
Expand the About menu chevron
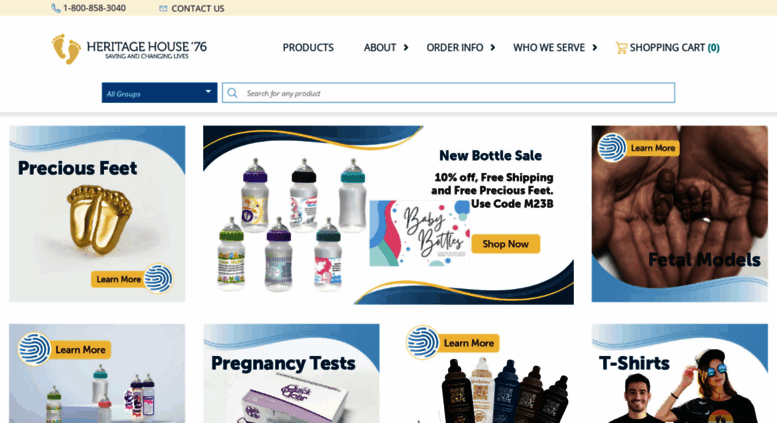tap(406, 48)
